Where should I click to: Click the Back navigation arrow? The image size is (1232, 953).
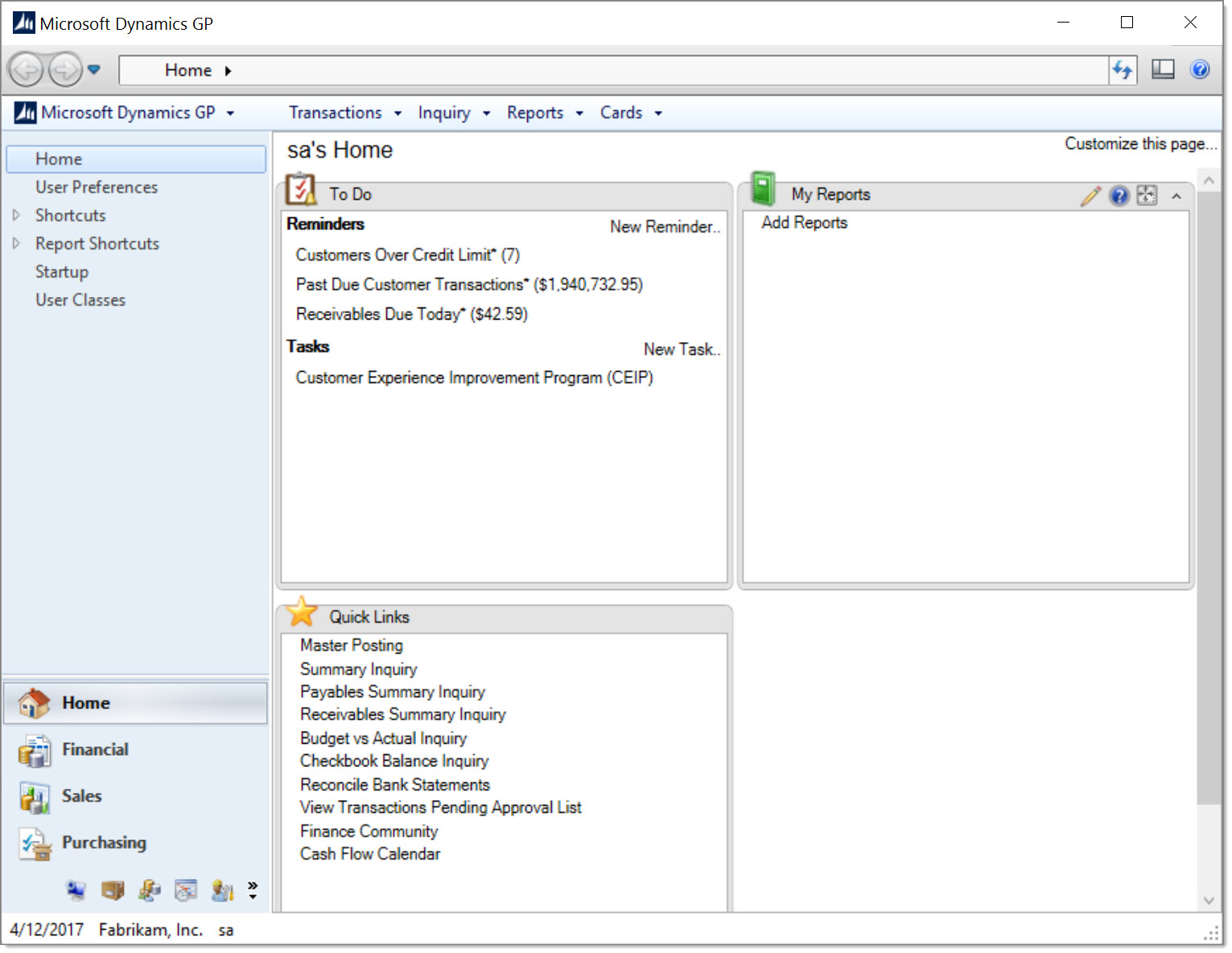pyautogui.click(x=26, y=70)
